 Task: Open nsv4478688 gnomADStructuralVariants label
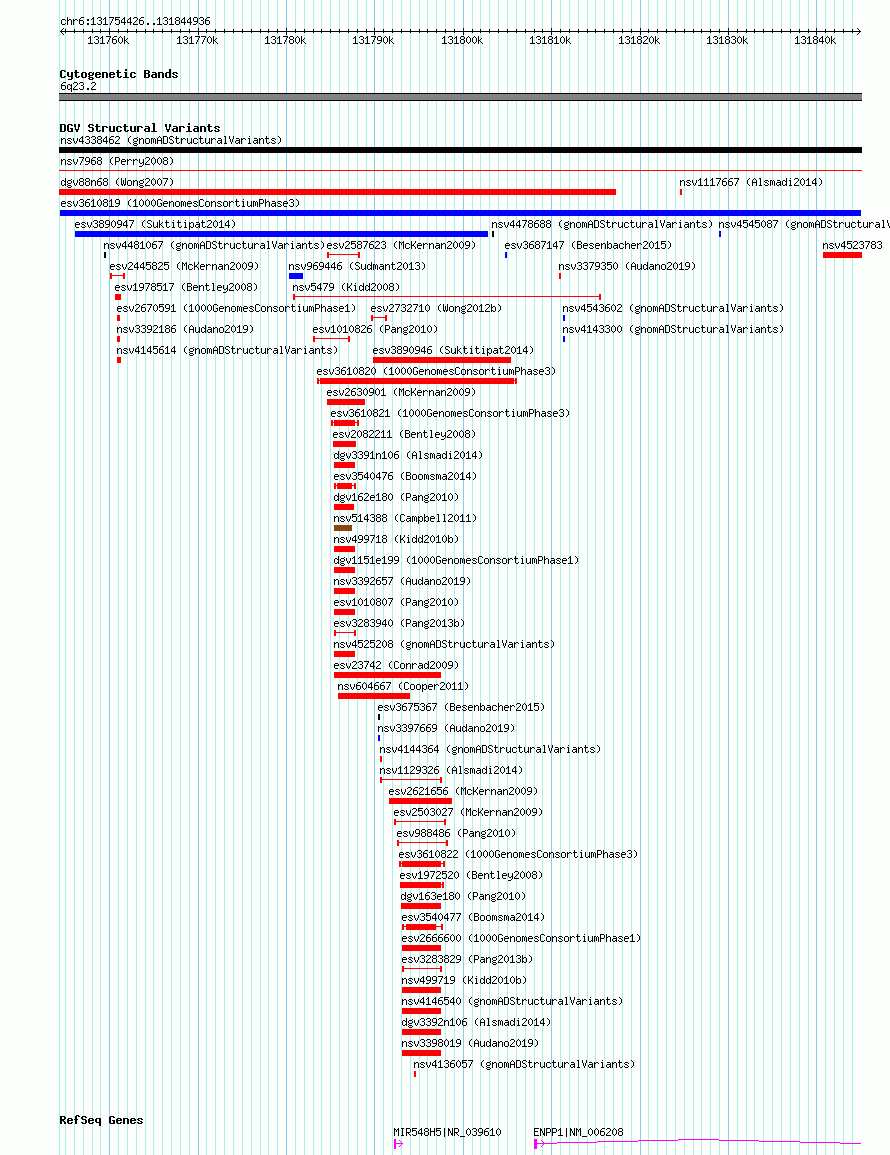(x=602, y=225)
